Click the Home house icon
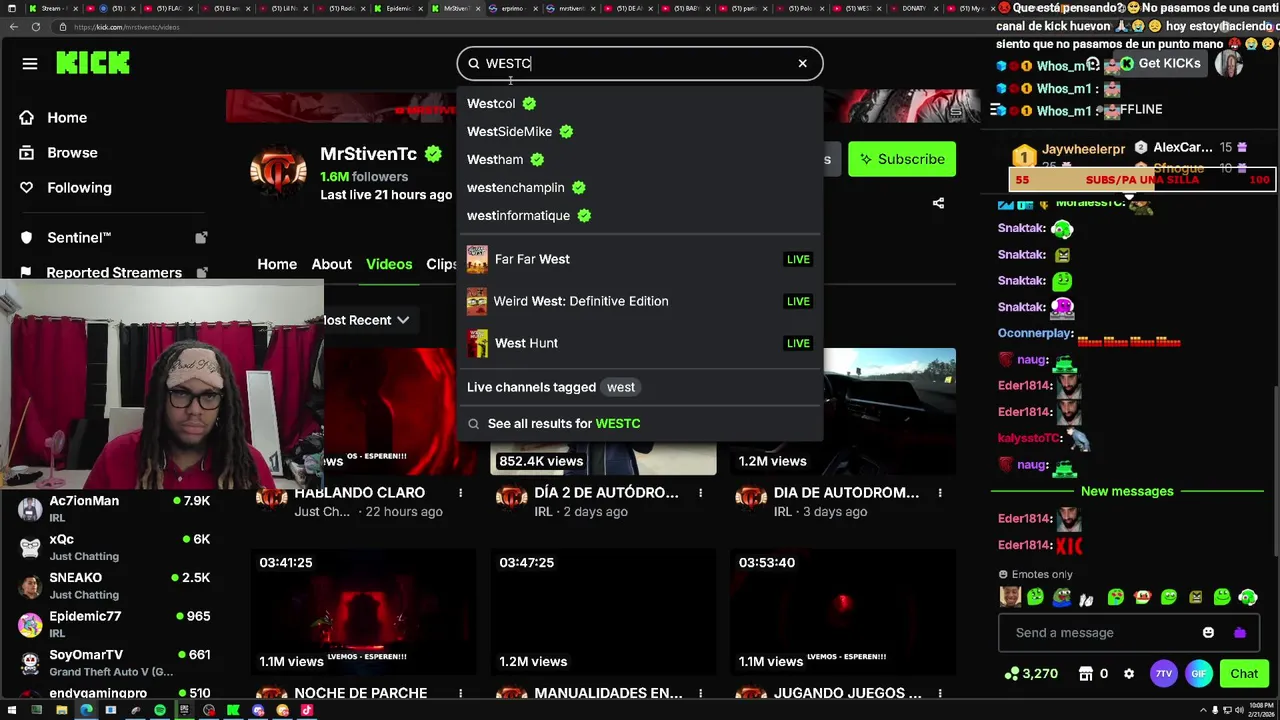The image size is (1280, 720). 27,117
